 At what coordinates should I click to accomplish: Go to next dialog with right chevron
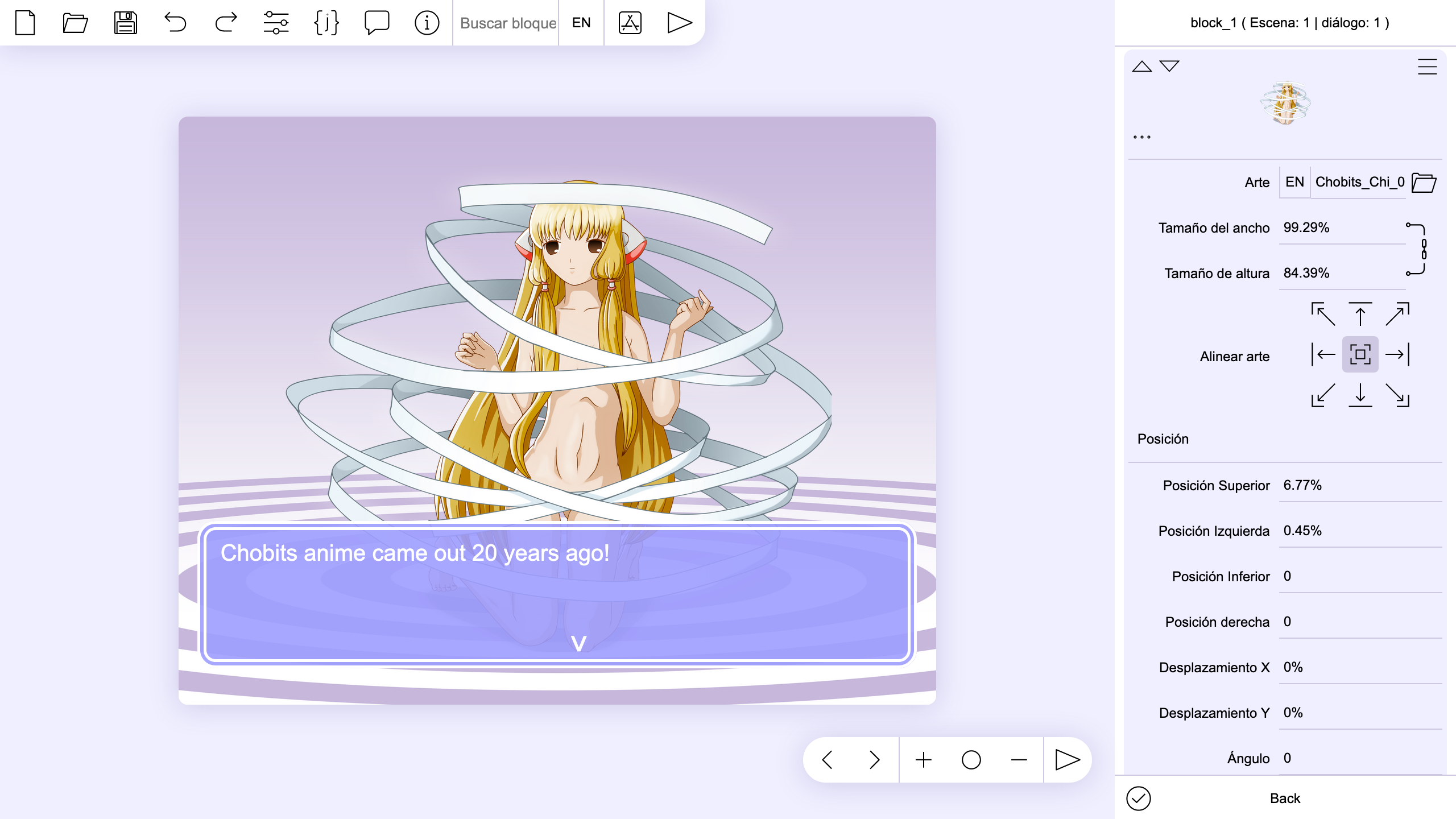click(x=874, y=760)
